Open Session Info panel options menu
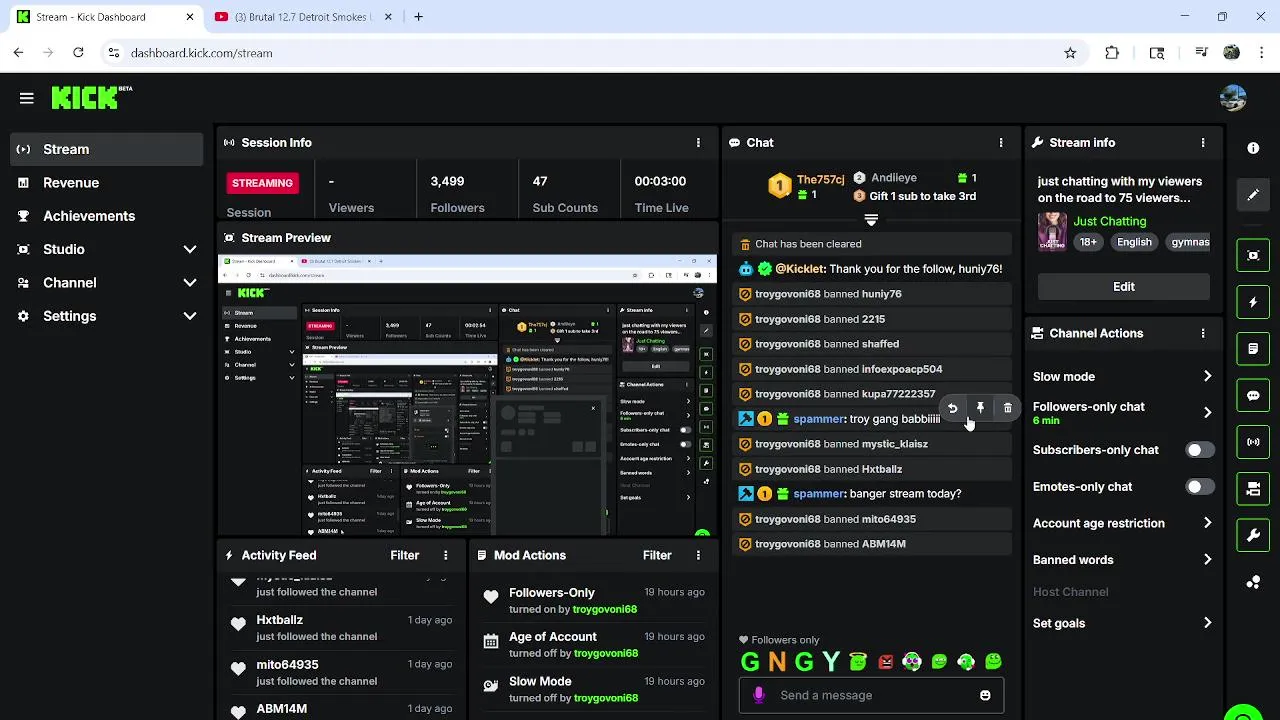 point(698,143)
